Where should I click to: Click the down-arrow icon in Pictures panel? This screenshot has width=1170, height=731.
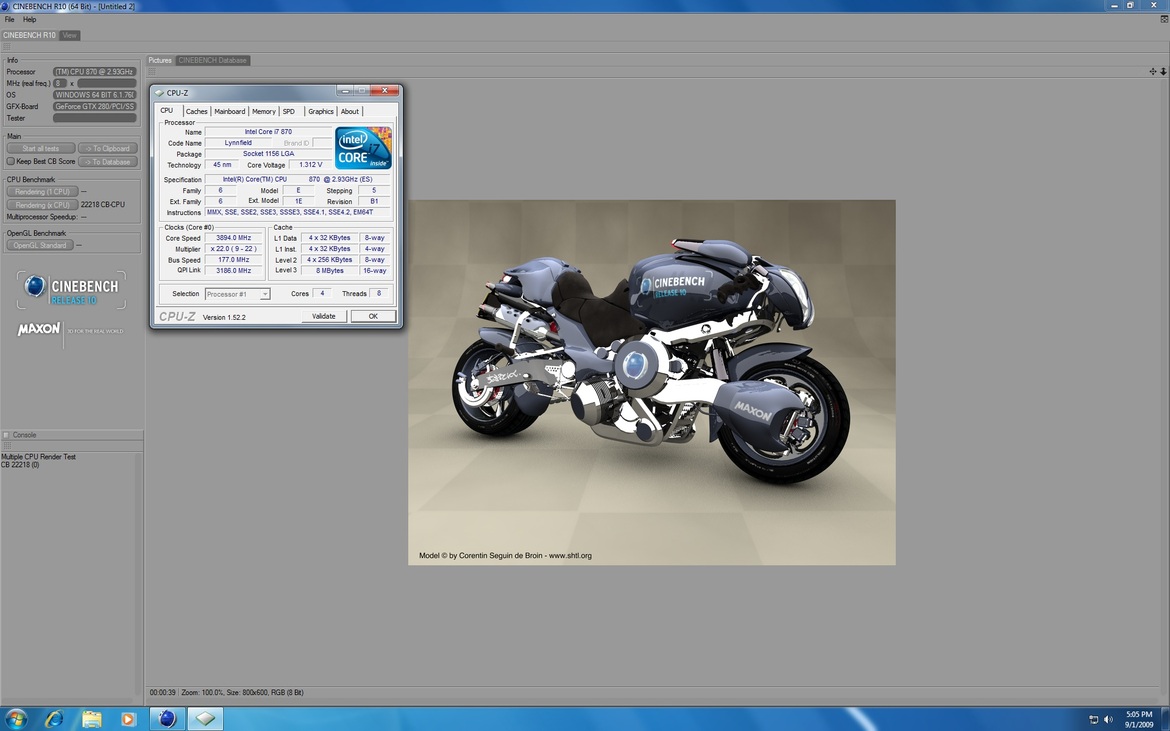[x=1163, y=72]
